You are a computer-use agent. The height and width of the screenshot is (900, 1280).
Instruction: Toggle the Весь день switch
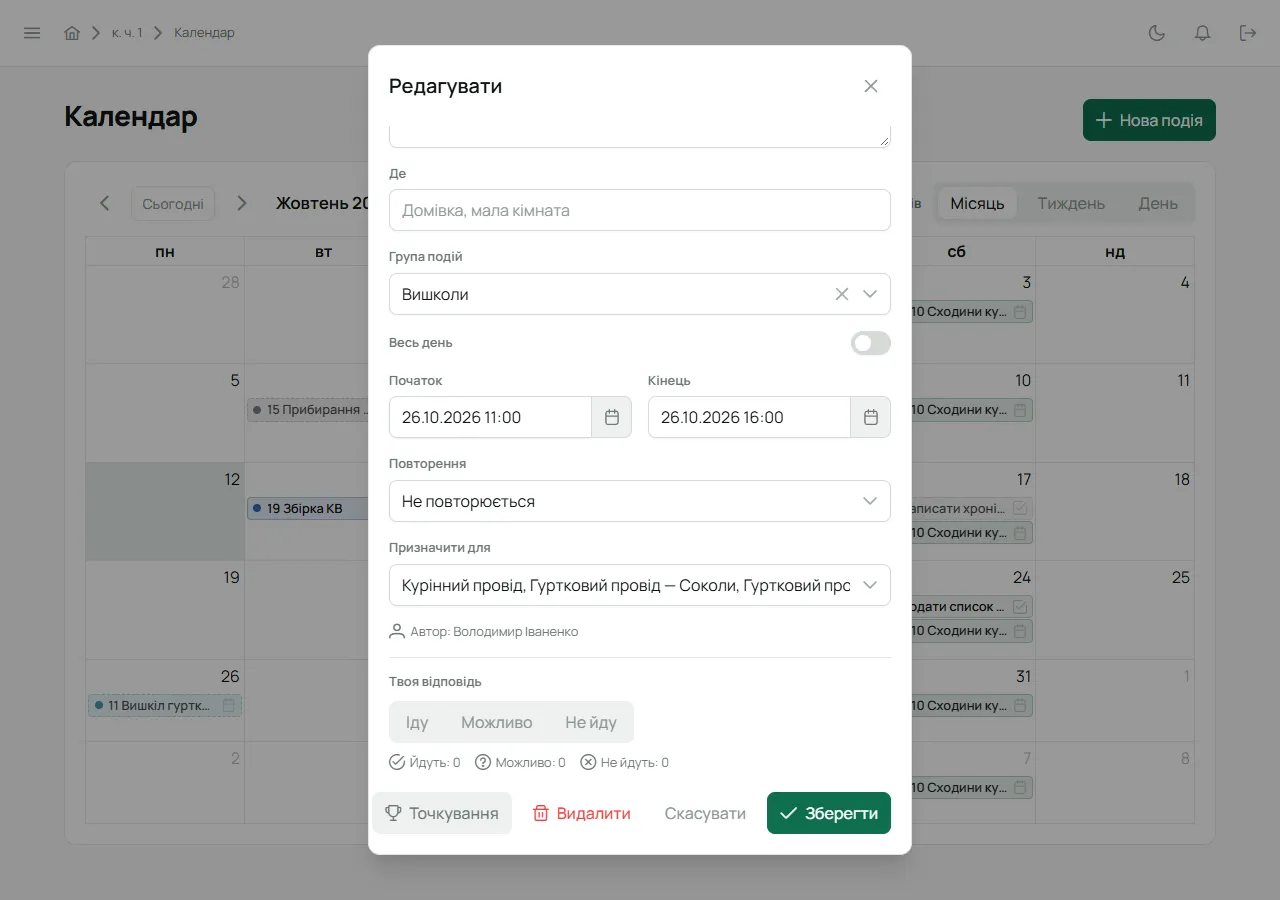[871, 343]
